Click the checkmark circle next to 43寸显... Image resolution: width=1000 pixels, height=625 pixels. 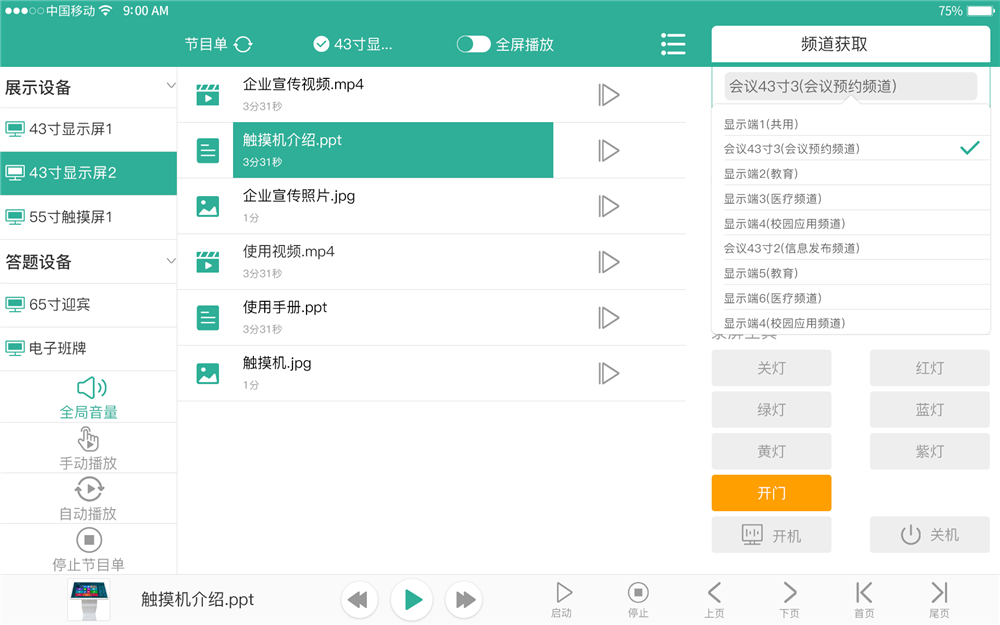pos(321,44)
